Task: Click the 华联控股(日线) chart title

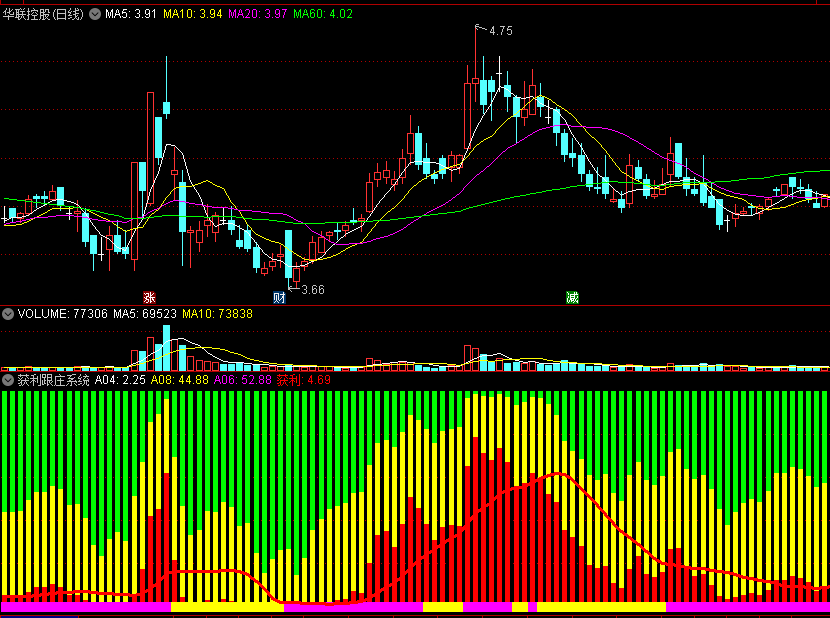Action: point(43,14)
